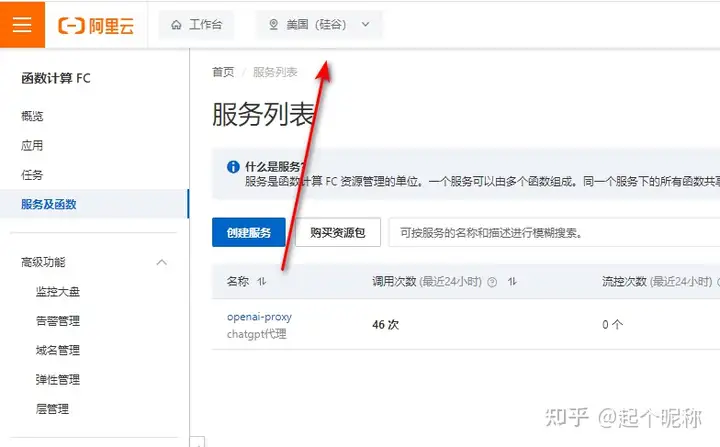Viewport: 720px width, 447px height.
Task: Click the 名称 column header
Action: 238,281
